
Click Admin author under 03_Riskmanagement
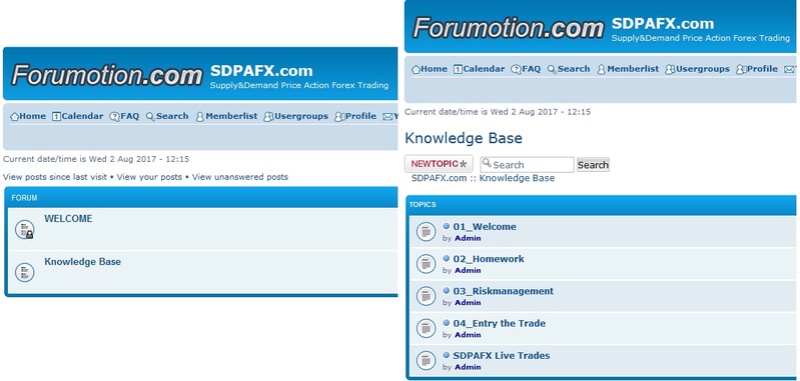[x=468, y=302]
